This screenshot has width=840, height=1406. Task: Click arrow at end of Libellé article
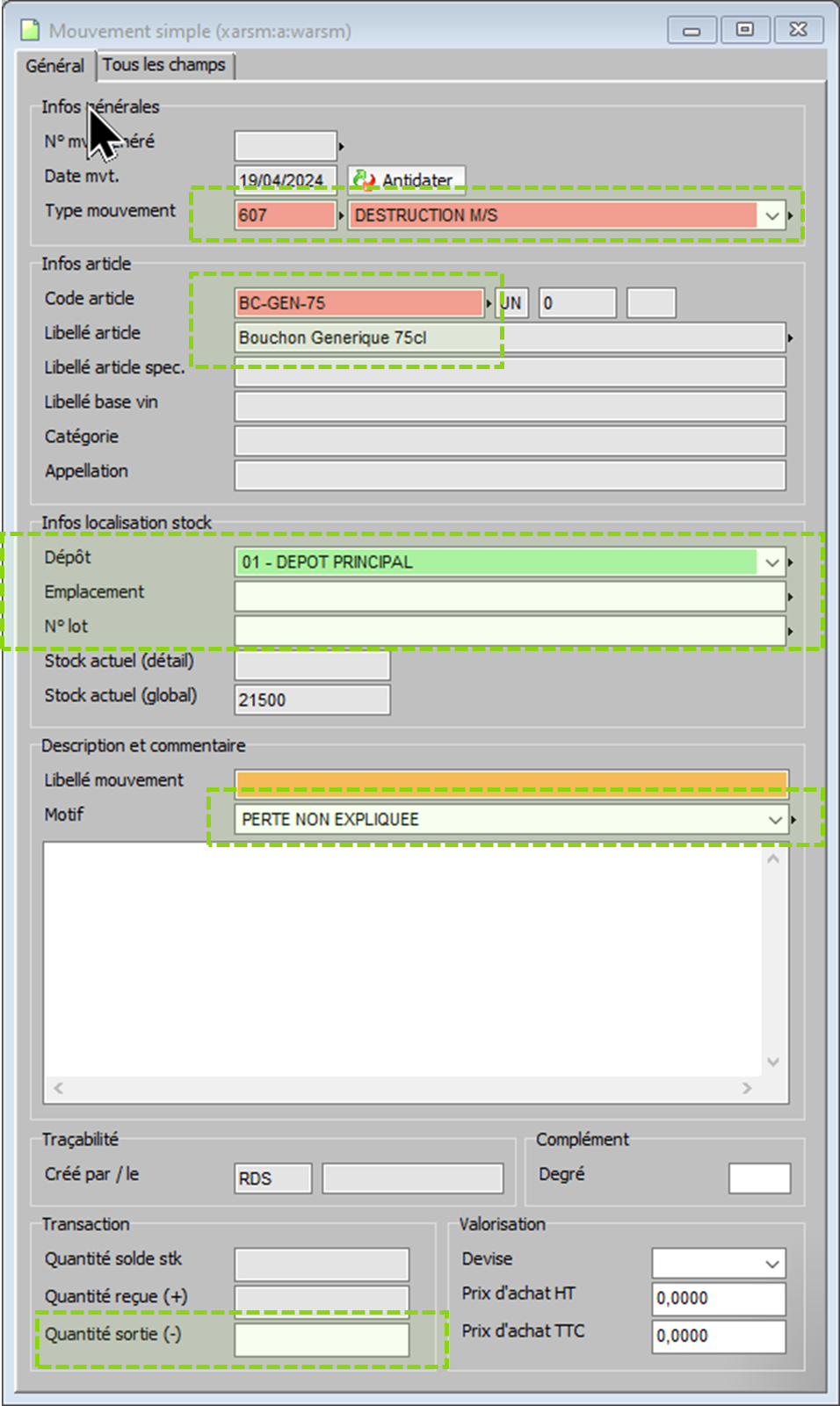[x=790, y=337]
